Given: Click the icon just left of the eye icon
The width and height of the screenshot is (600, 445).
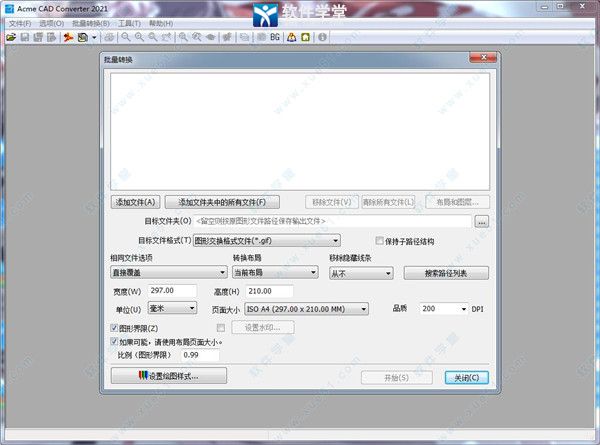Looking at the screenshot, I should (x=197, y=37).
